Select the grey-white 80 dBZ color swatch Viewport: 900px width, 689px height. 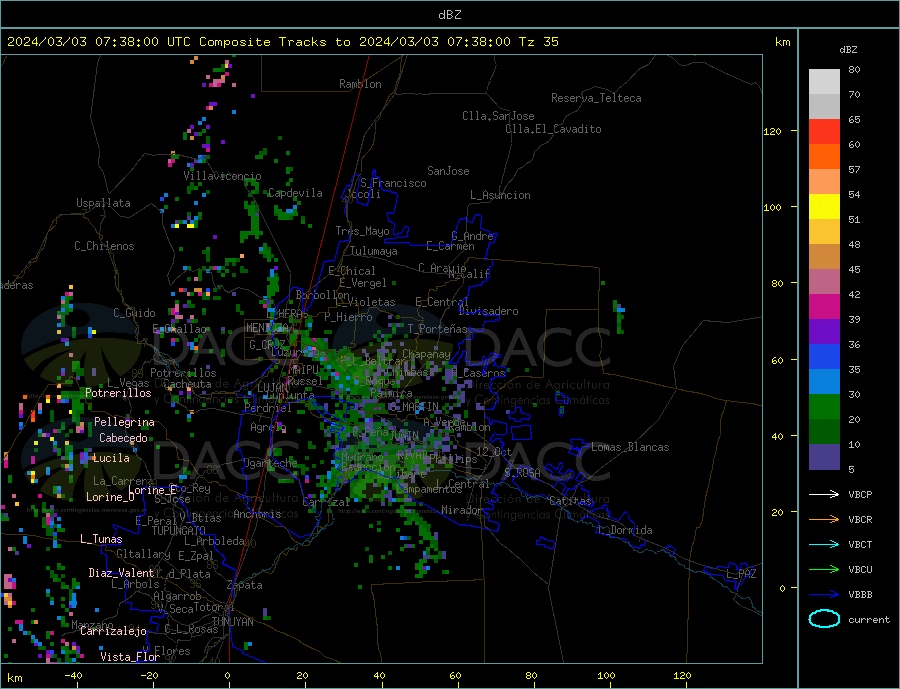tap(824, 82)
